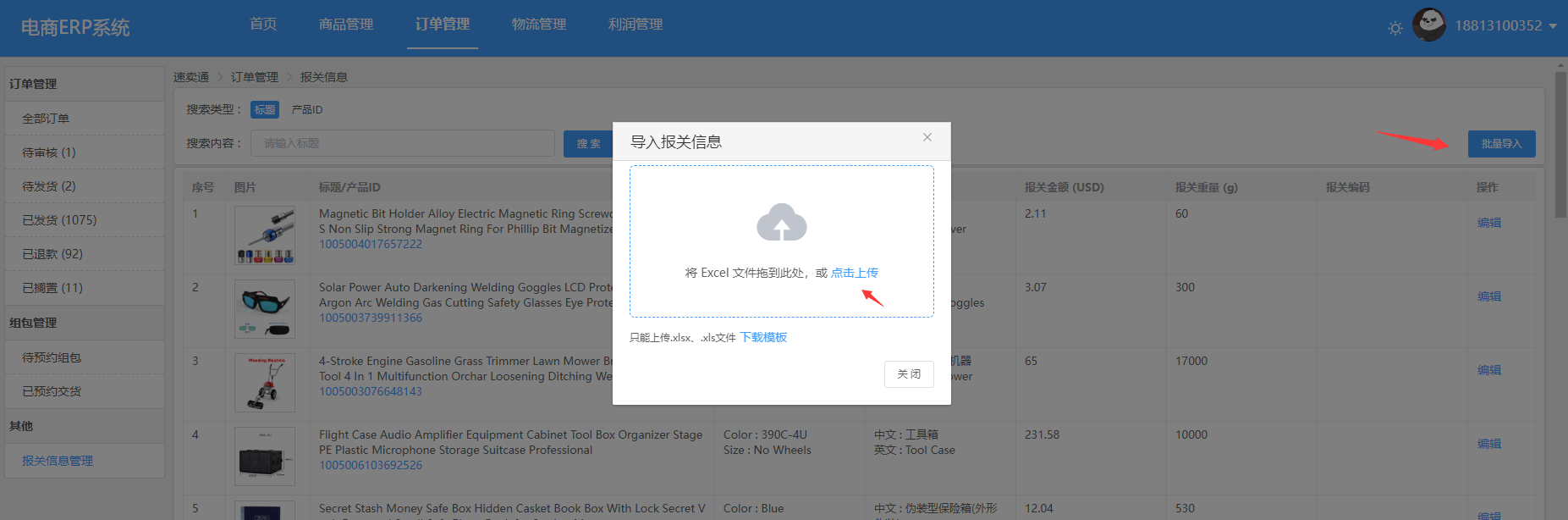1568x520 pixels.
Task: Click 编辑 for the flight case row
Action: click(1489, 444)
